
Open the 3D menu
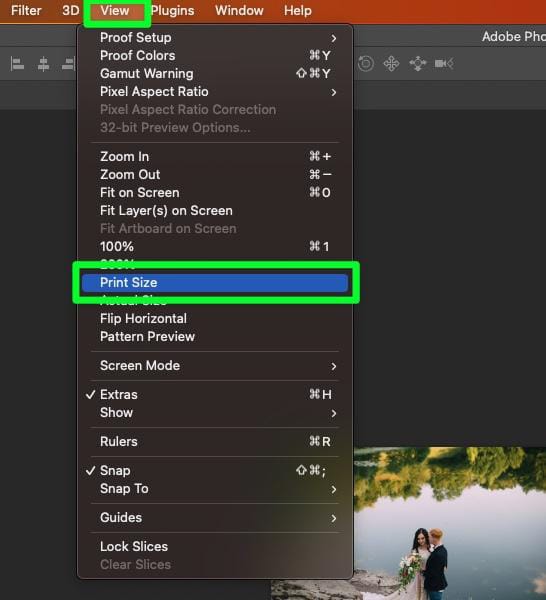[70, 10]
